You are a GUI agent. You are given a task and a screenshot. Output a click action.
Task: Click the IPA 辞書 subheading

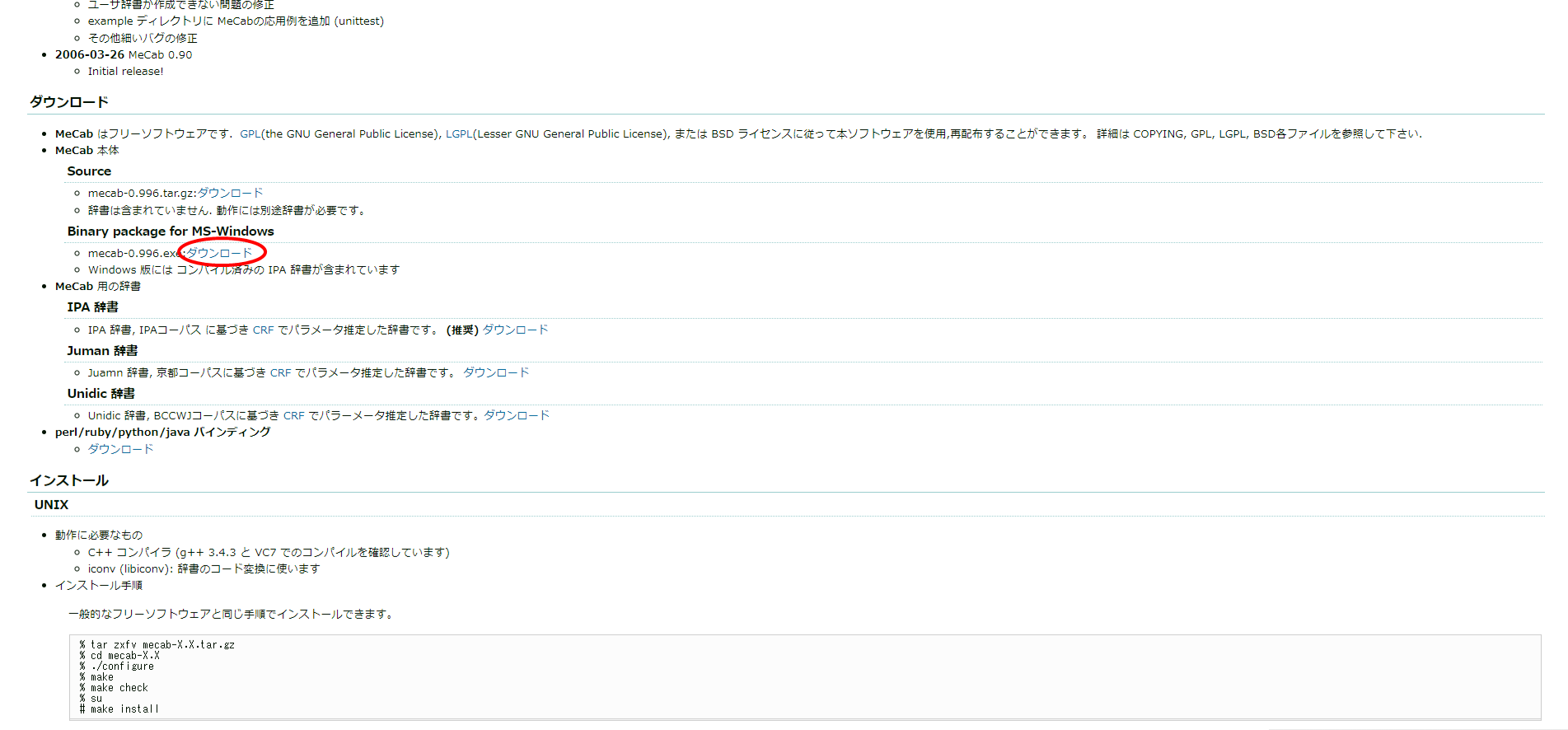point(92,307)
